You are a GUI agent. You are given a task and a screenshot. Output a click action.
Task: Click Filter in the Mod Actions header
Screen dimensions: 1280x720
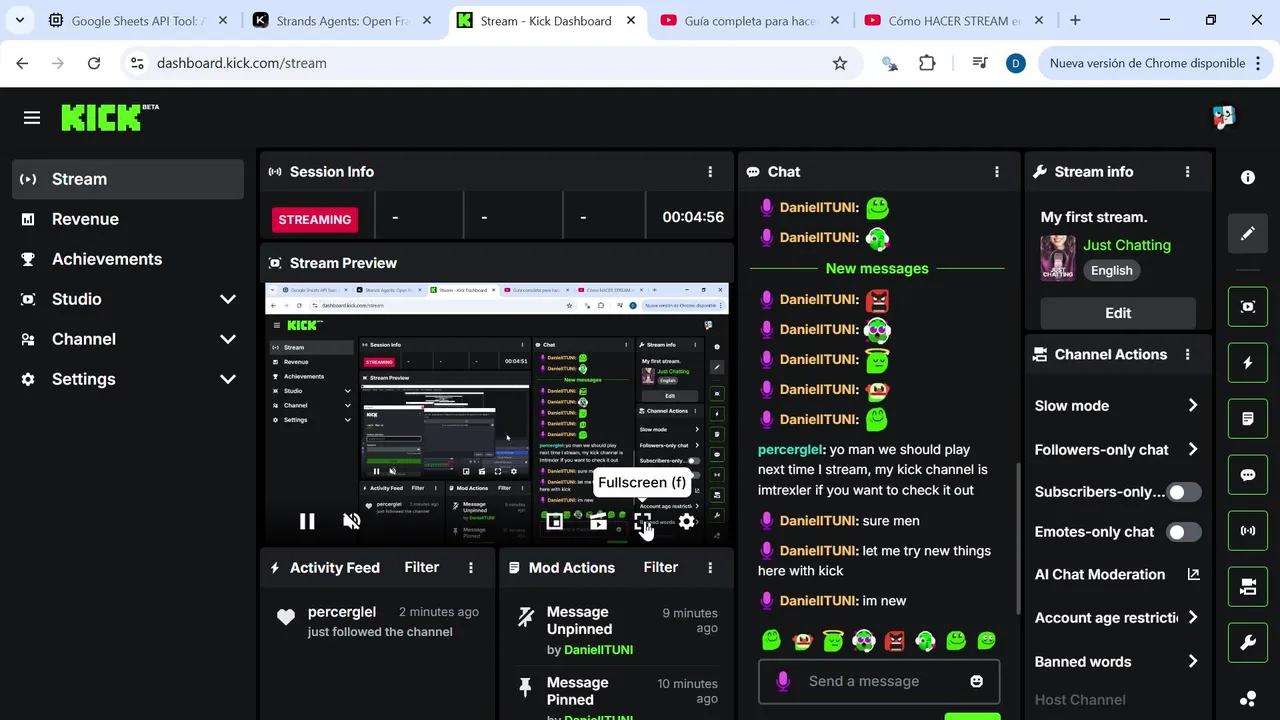(x=660, y=567)
